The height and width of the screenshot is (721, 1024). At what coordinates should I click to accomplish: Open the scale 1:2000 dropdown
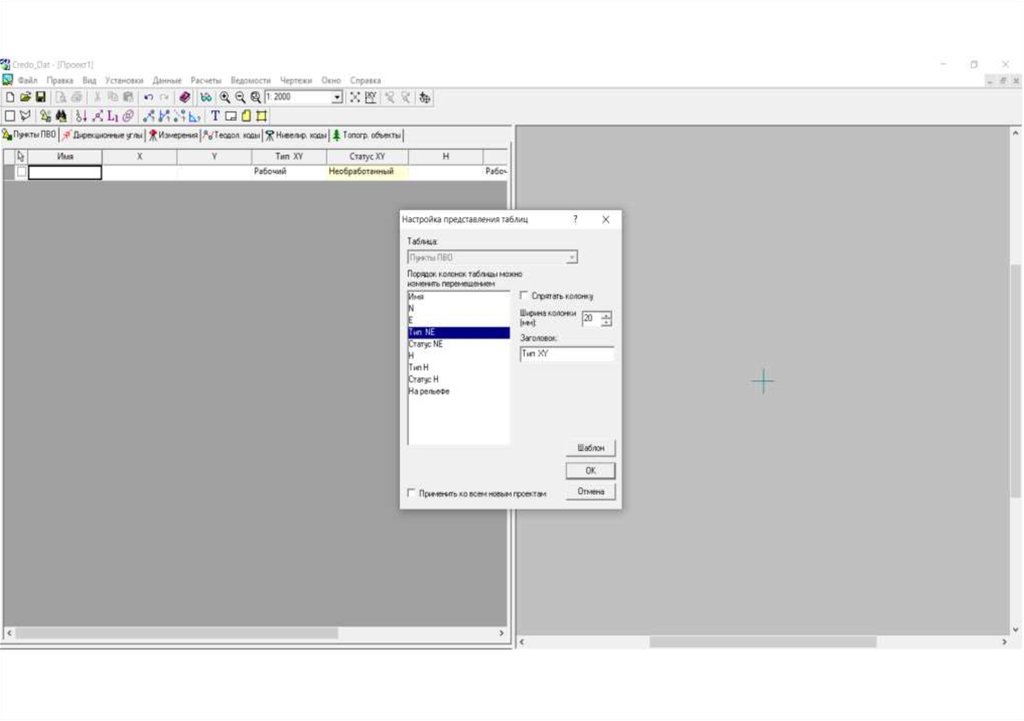pyautogui.click(x=337, y=97)
